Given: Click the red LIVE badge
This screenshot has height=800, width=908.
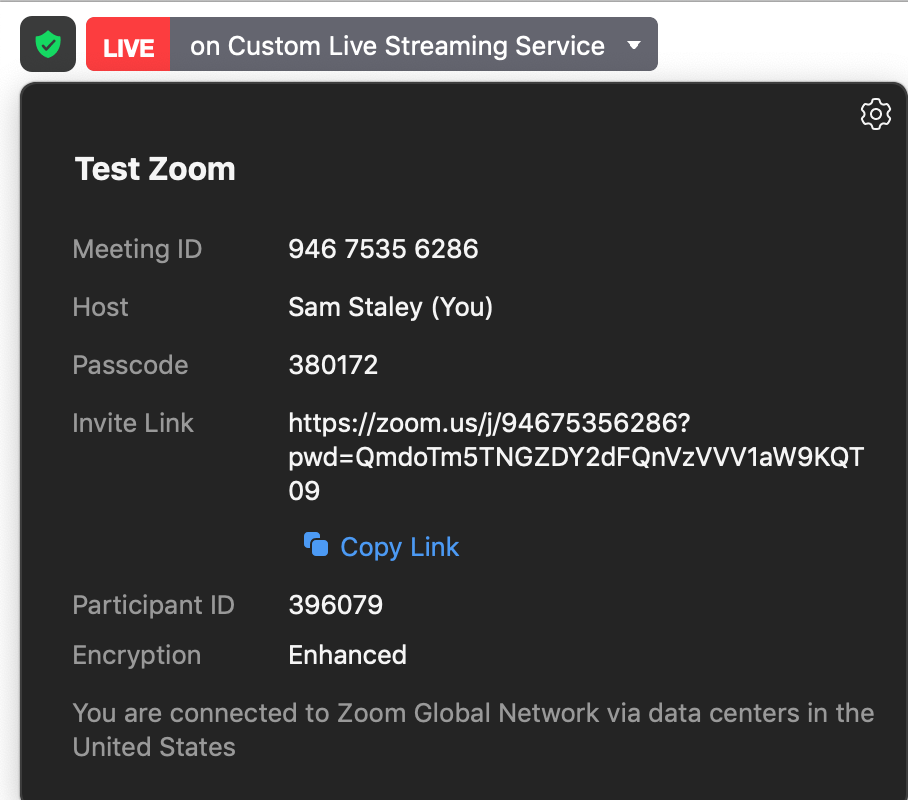Looking at the screenshot, I should coord(128,44).
